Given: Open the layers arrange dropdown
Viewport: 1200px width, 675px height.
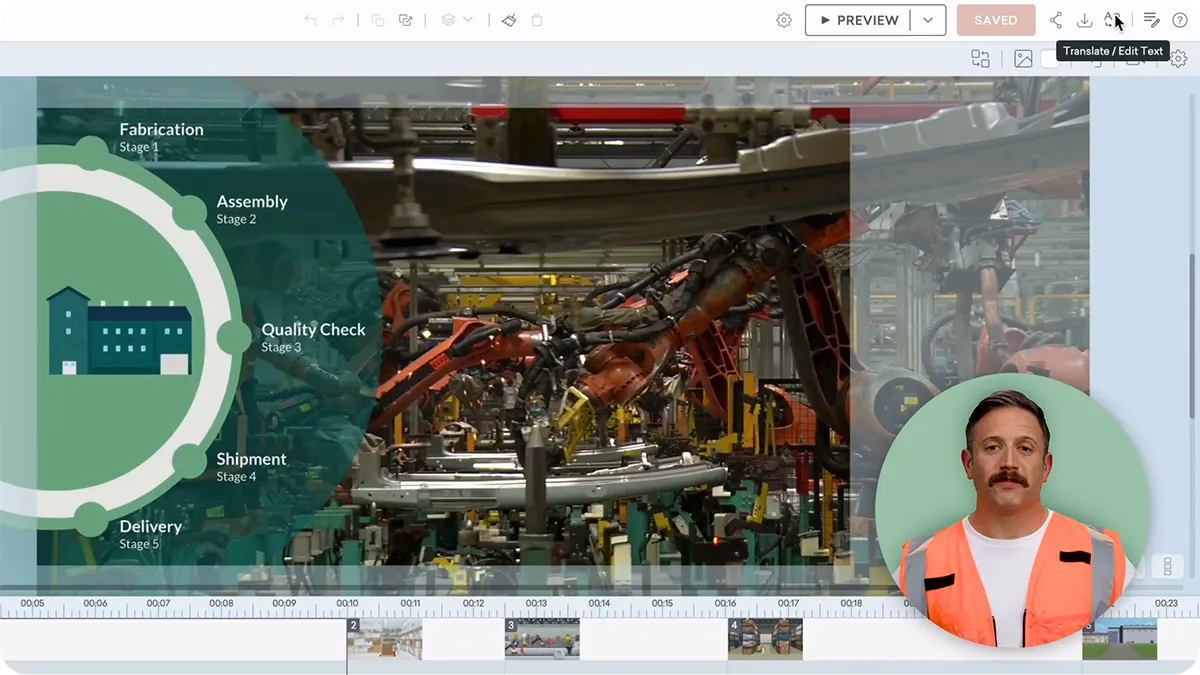Looking at the screenshot, I should [x=457, y=20].
